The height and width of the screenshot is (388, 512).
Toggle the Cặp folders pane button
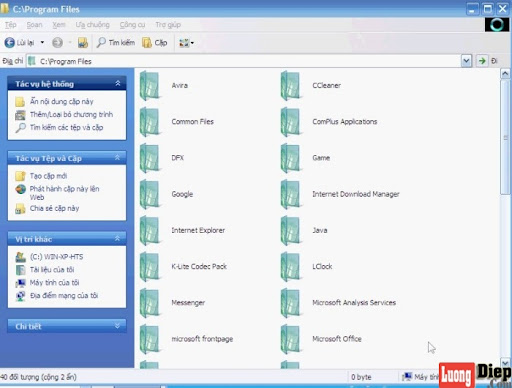pyautogui.click(x=155, y=43)
